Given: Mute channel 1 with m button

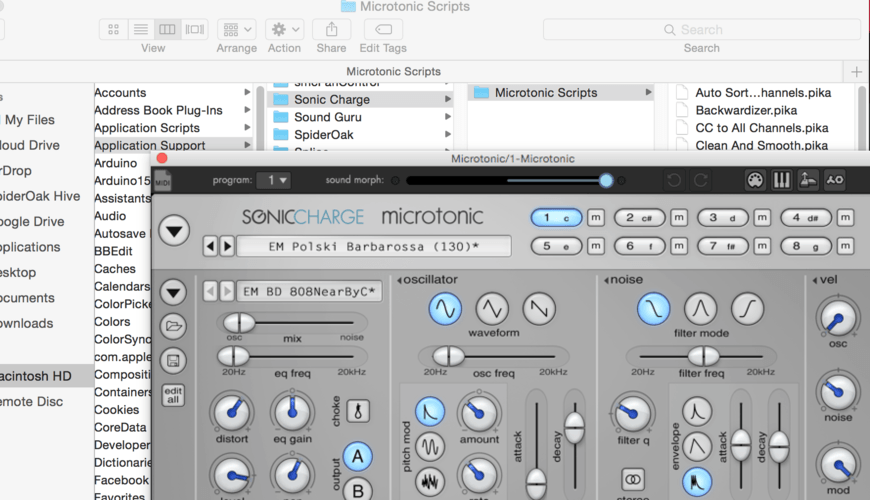Looking at the screenshot, I should (x=596, y=218).
